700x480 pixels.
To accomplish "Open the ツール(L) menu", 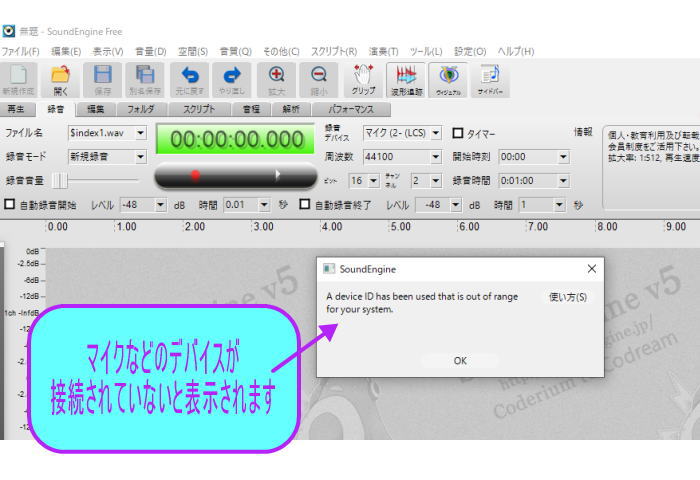I will 426,51.
